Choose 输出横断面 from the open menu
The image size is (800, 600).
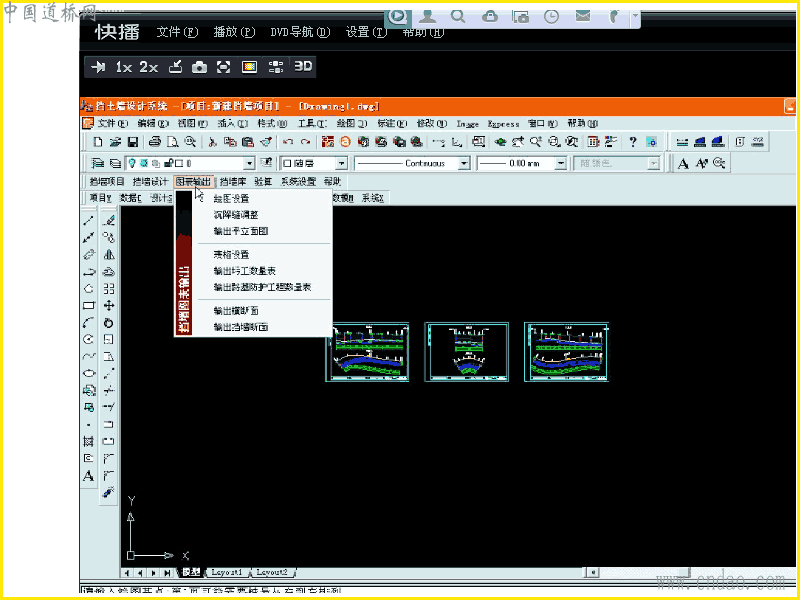236,310
